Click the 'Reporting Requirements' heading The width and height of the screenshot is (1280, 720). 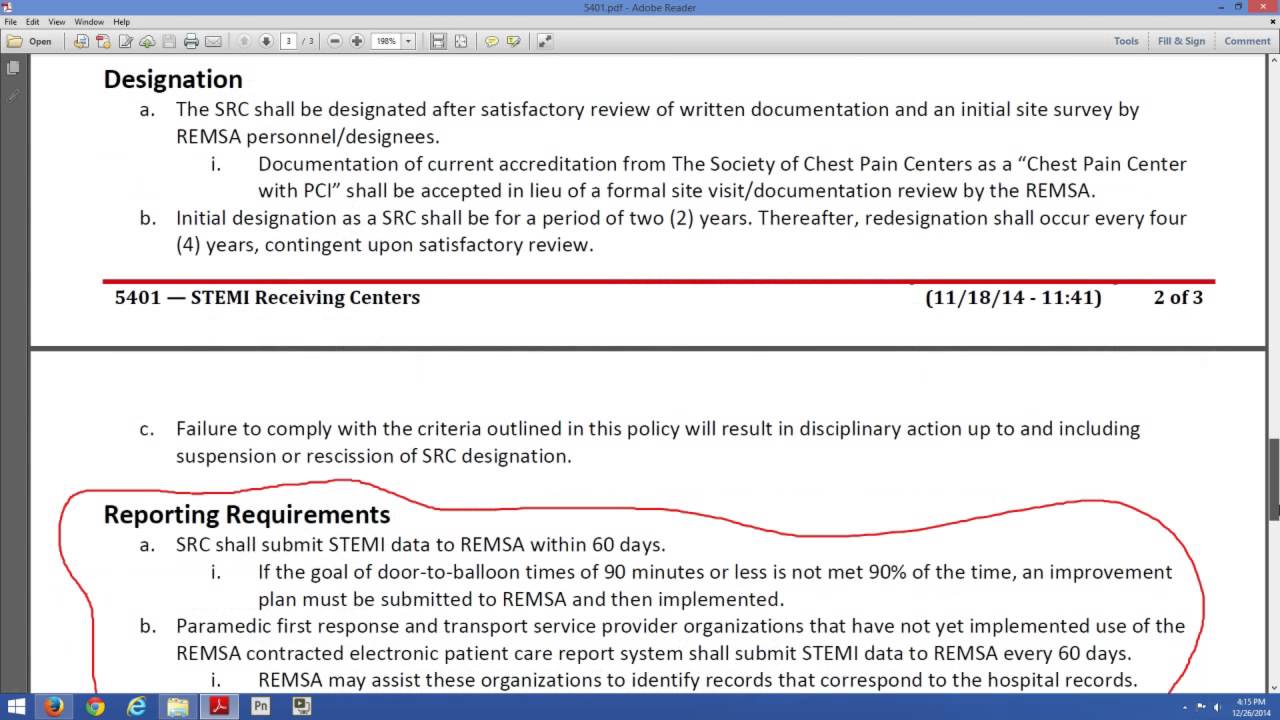coord(247,515)
